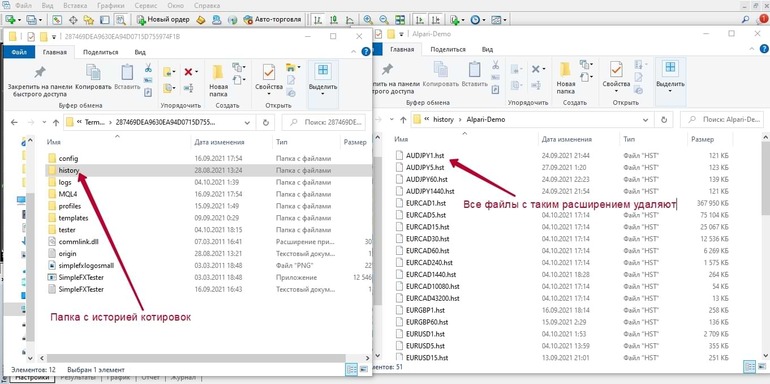Screen dimensions: 770x384
Task: Open Выделить dropdown in left window
Action: click(323, 94)
